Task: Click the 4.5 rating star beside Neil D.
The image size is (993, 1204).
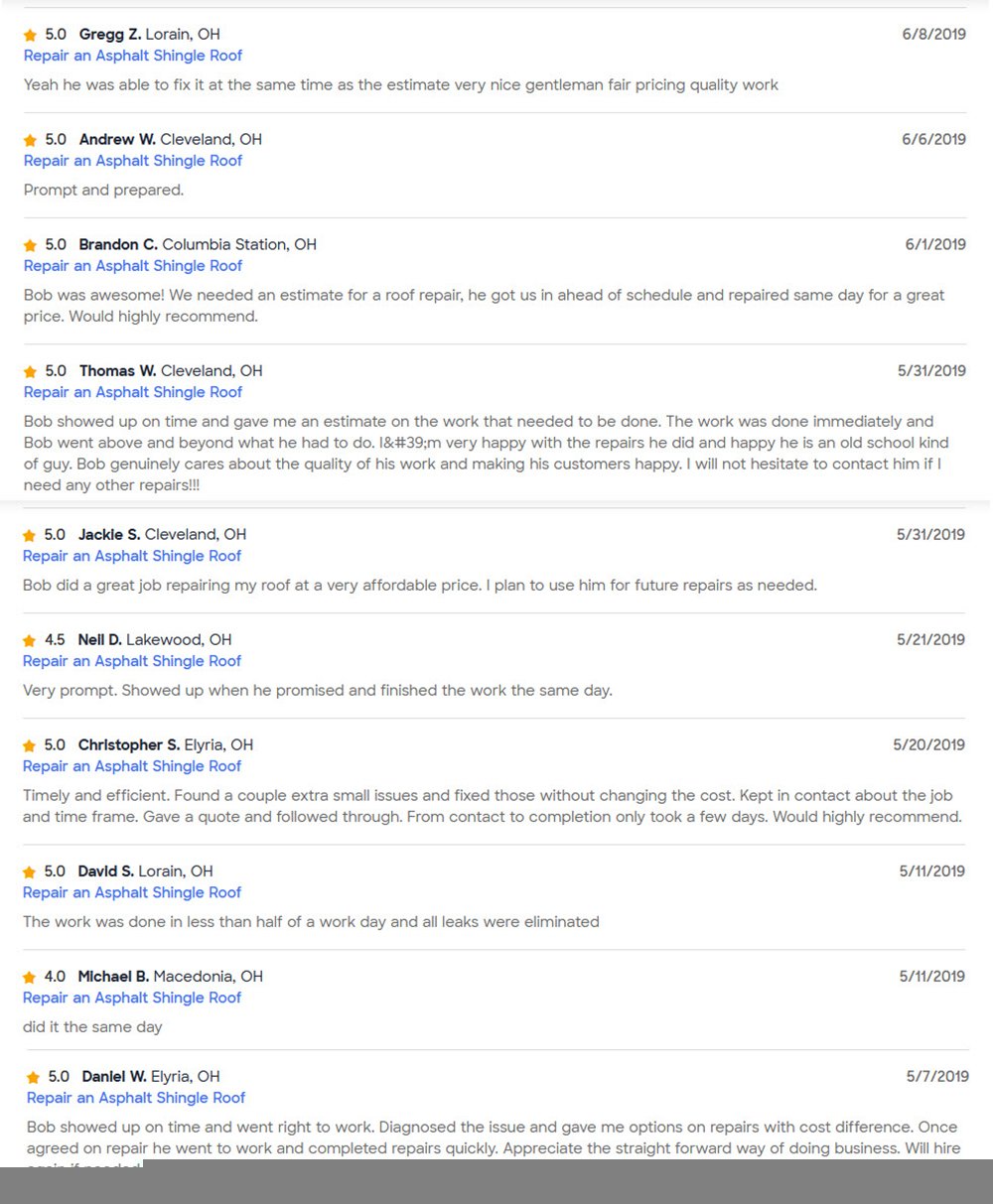Action: click(29, 641)
